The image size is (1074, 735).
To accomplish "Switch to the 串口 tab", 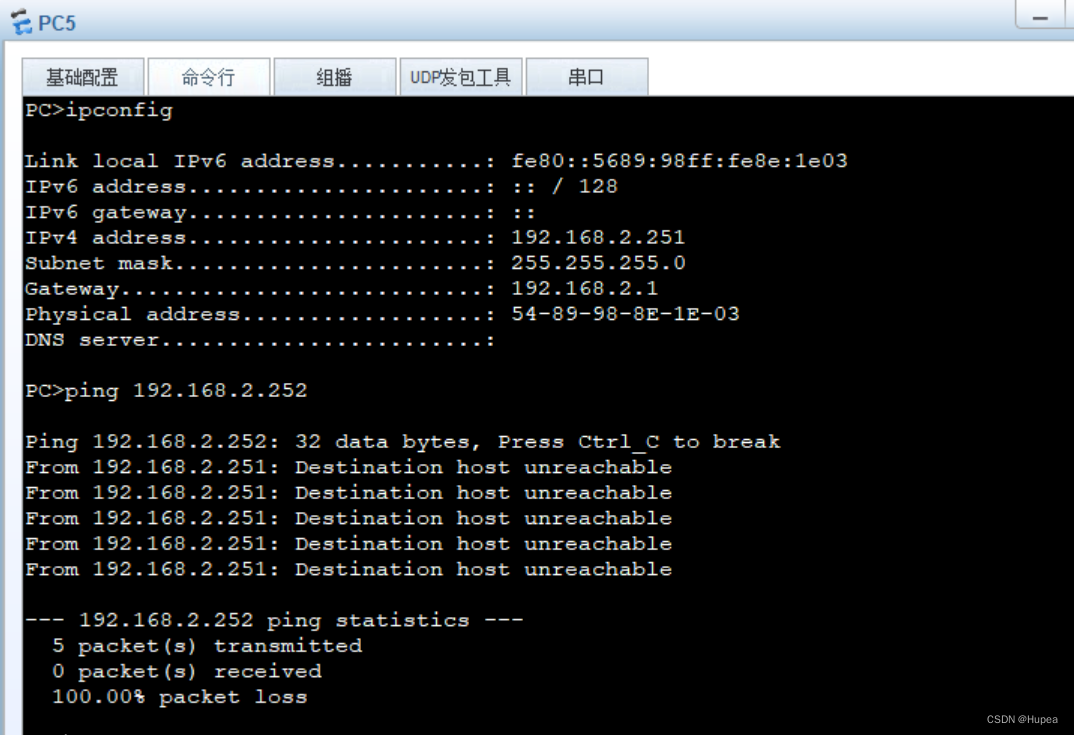I will point(586,77).
